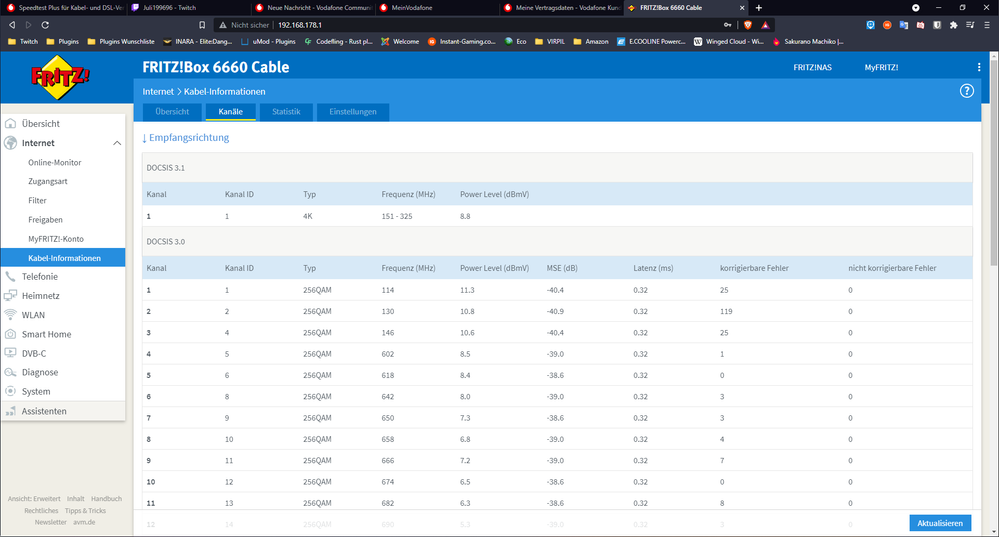
Task: Open the Twitch bookmark
Action: click(x=23, y=41)
